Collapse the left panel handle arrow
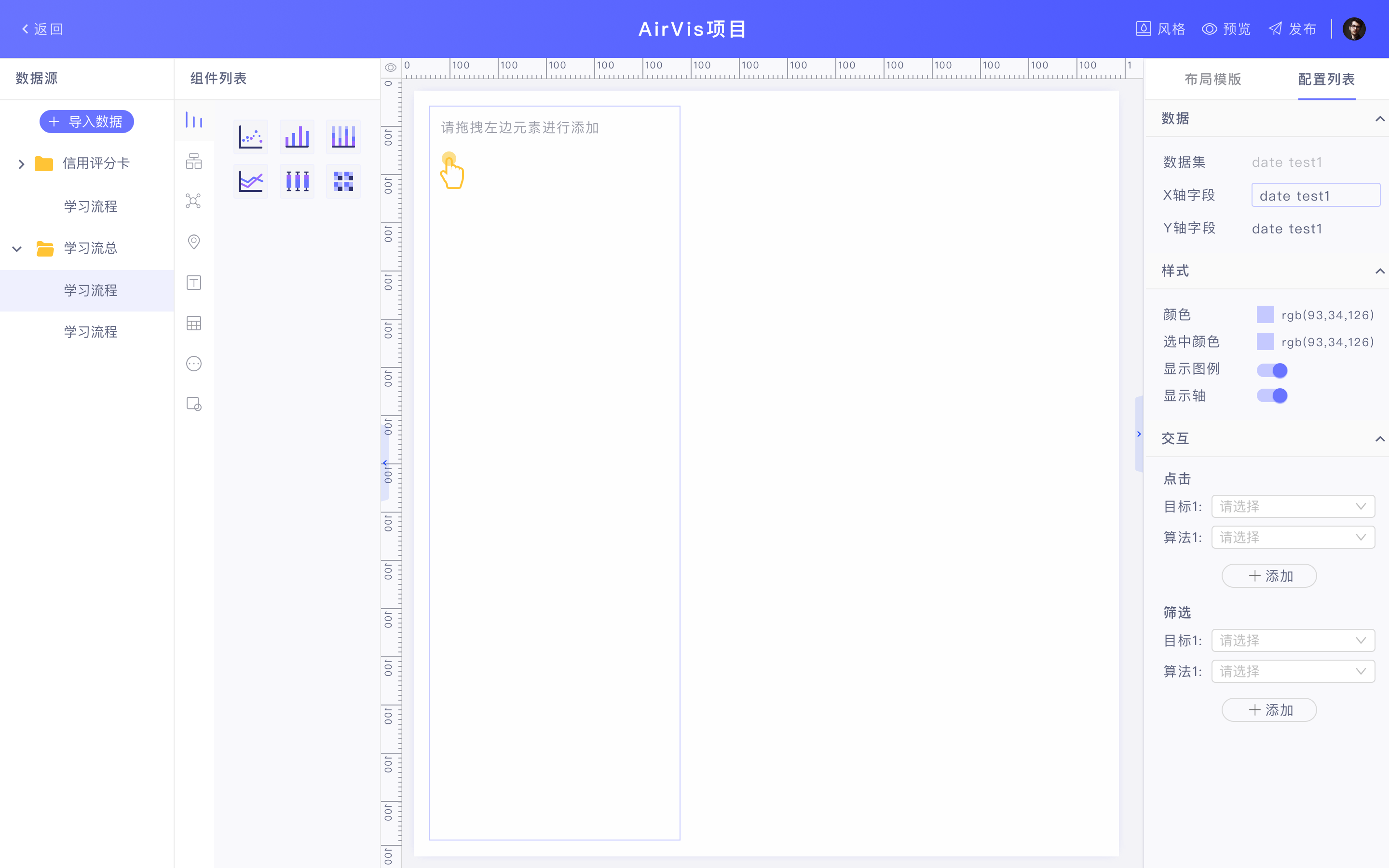 pos(385,463)
